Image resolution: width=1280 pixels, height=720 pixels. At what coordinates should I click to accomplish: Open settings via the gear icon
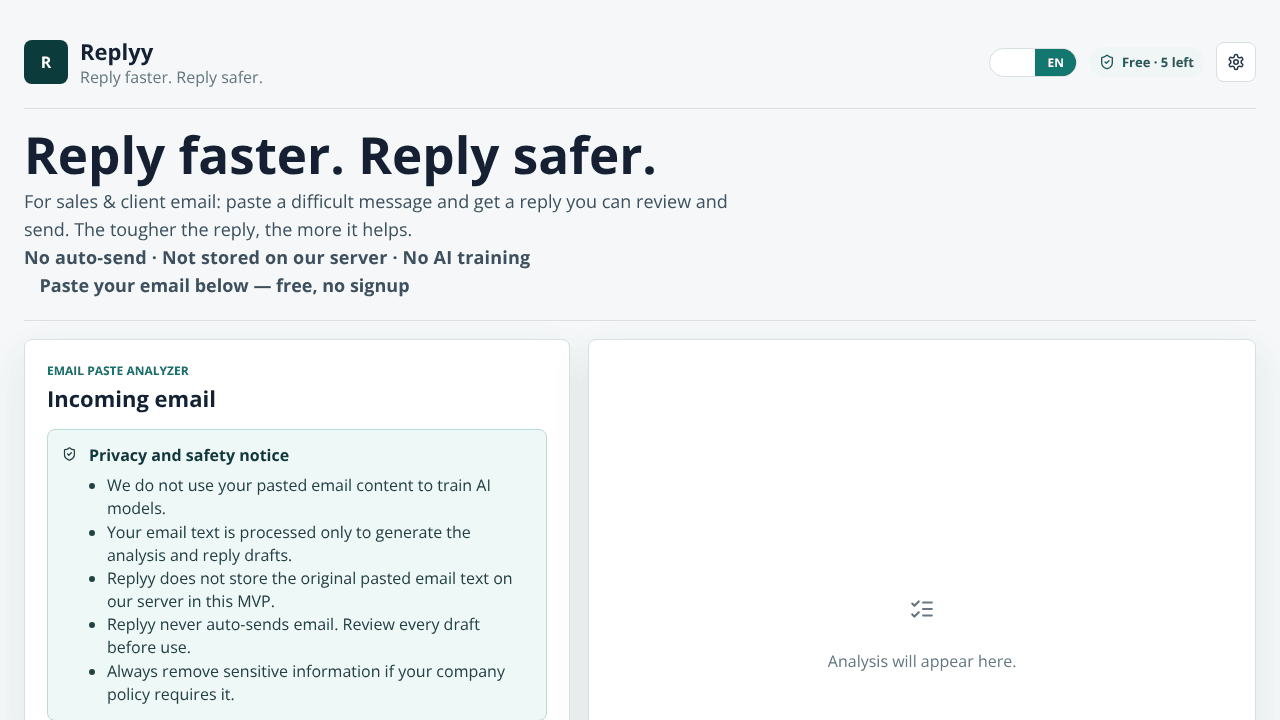pyautogui.click(x=1236, y=62)
